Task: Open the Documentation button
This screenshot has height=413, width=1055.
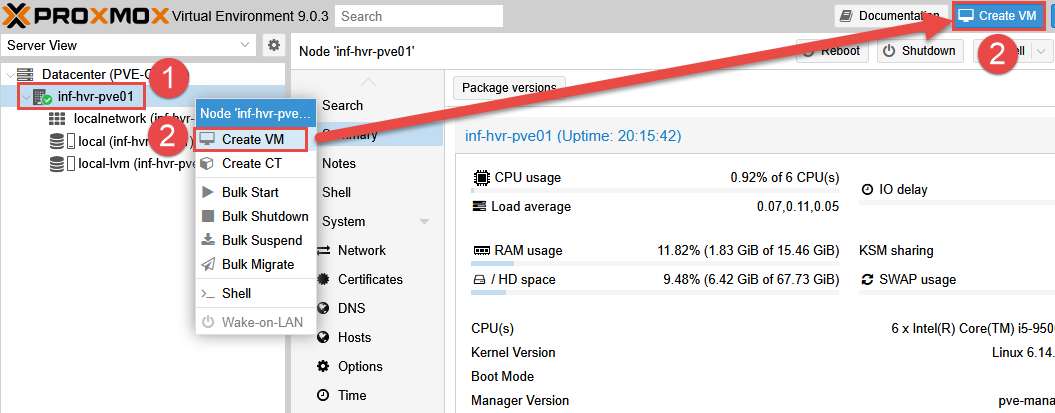Action: click(x=890, y=16)
